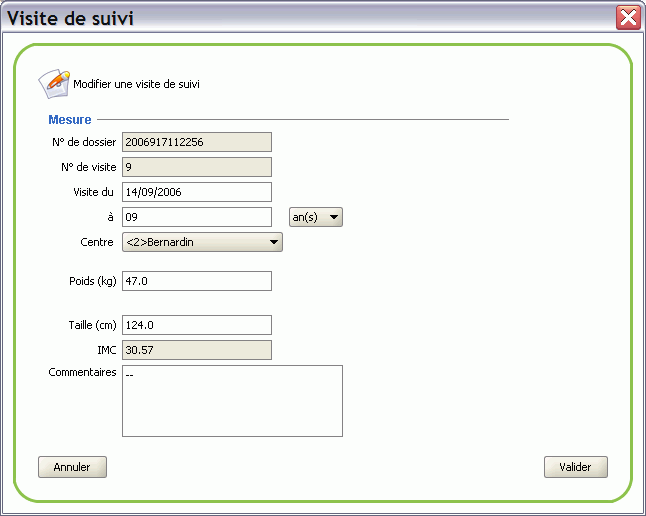Close the Visite de suivi window
The height and width of the screenshot is (516, 646).
click(x=628, y=17)
